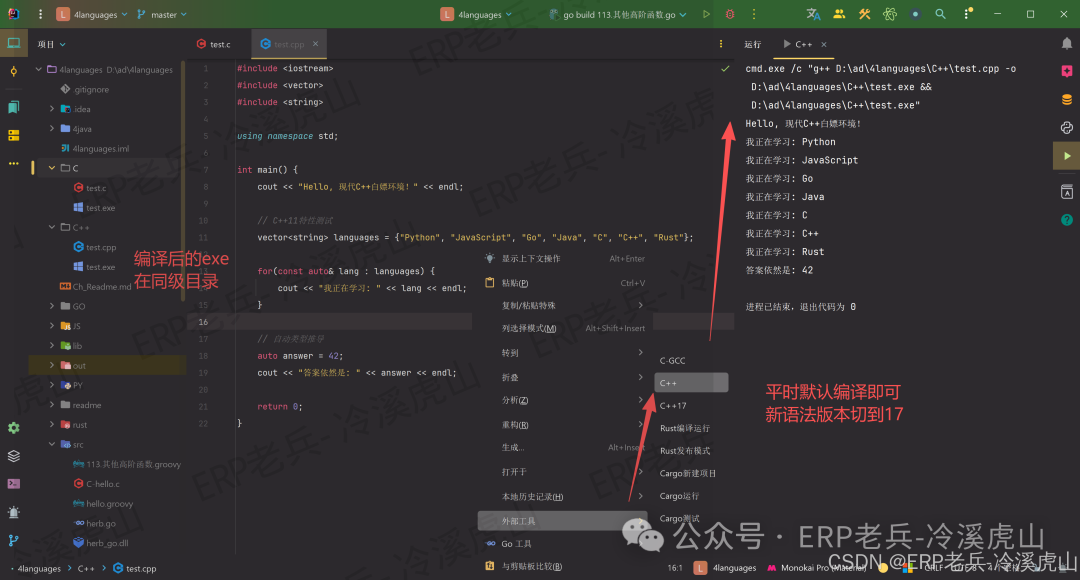The width and height of the screenshot is (1080, 580).
Task: Select herb_go.dll file in tree
Action: tap(107, 543)
